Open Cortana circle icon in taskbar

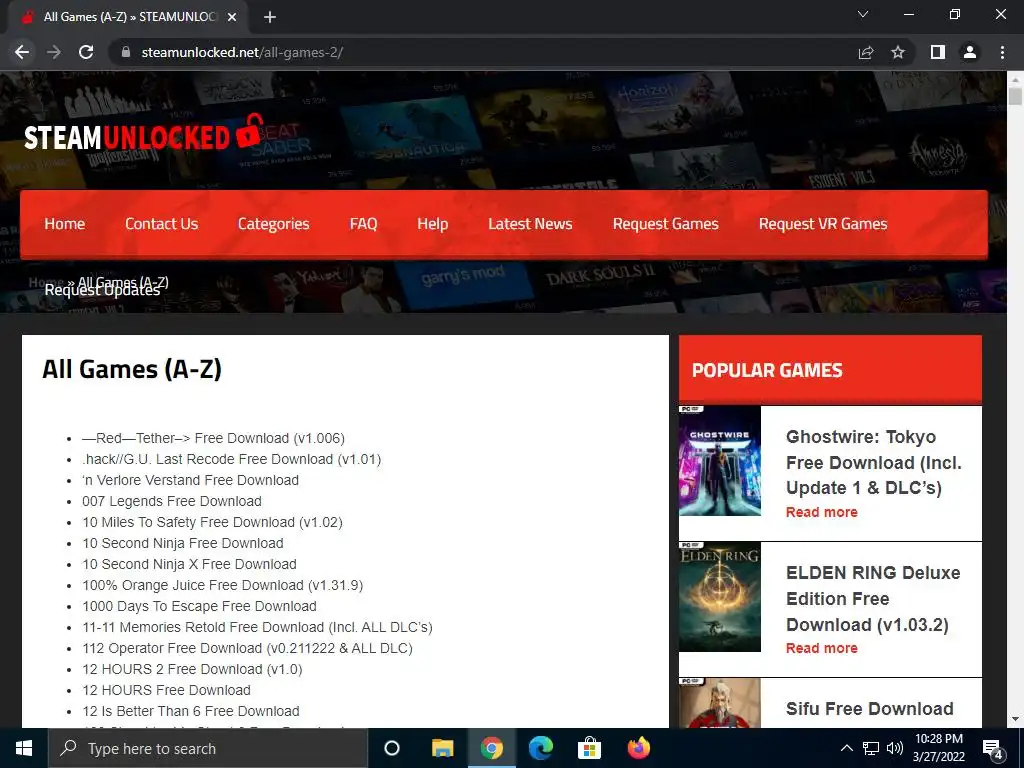point(392,748)
